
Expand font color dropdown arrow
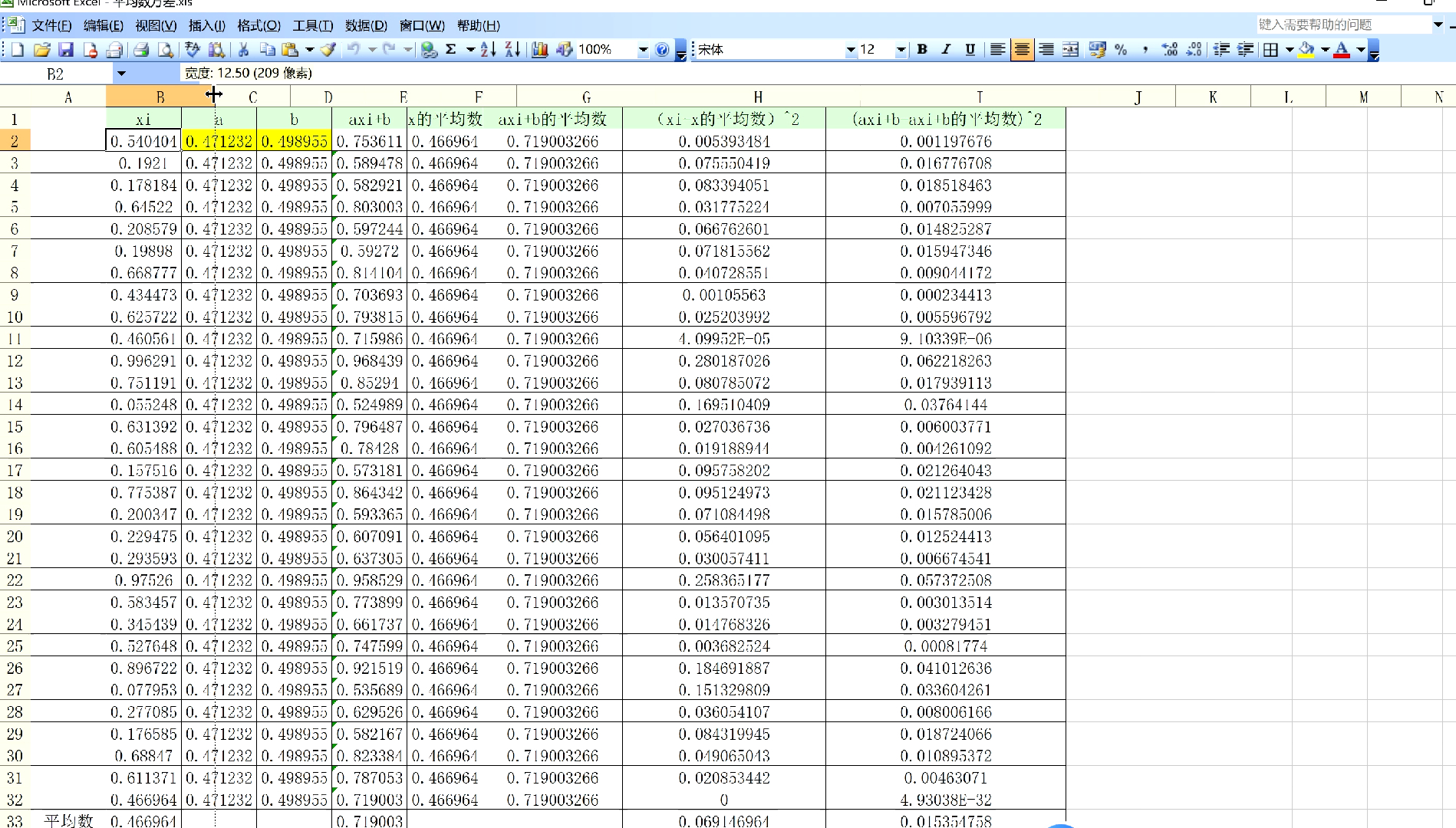[1361, 50]
